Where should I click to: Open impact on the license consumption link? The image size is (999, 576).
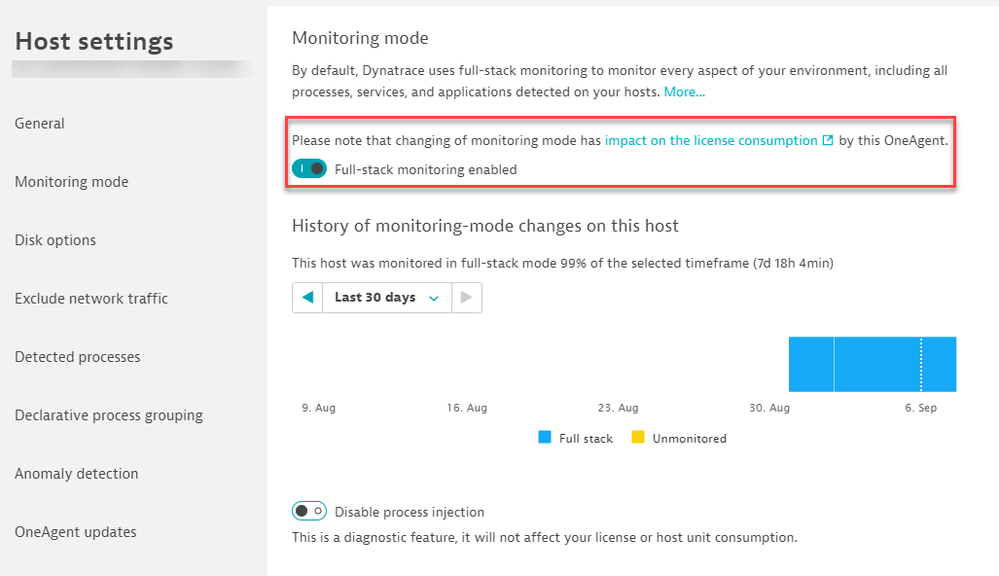(711, 141)
